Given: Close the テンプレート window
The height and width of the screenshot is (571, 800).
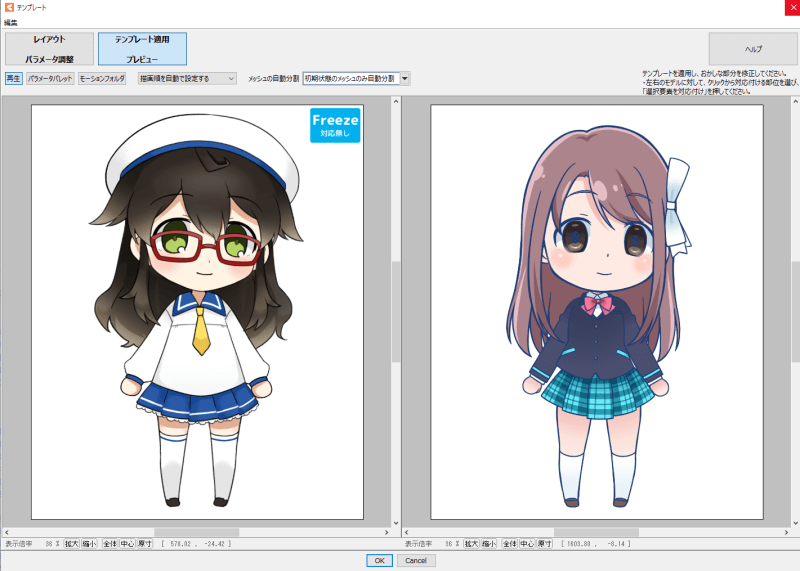Looking at the screenshot, I should [792, 7].
